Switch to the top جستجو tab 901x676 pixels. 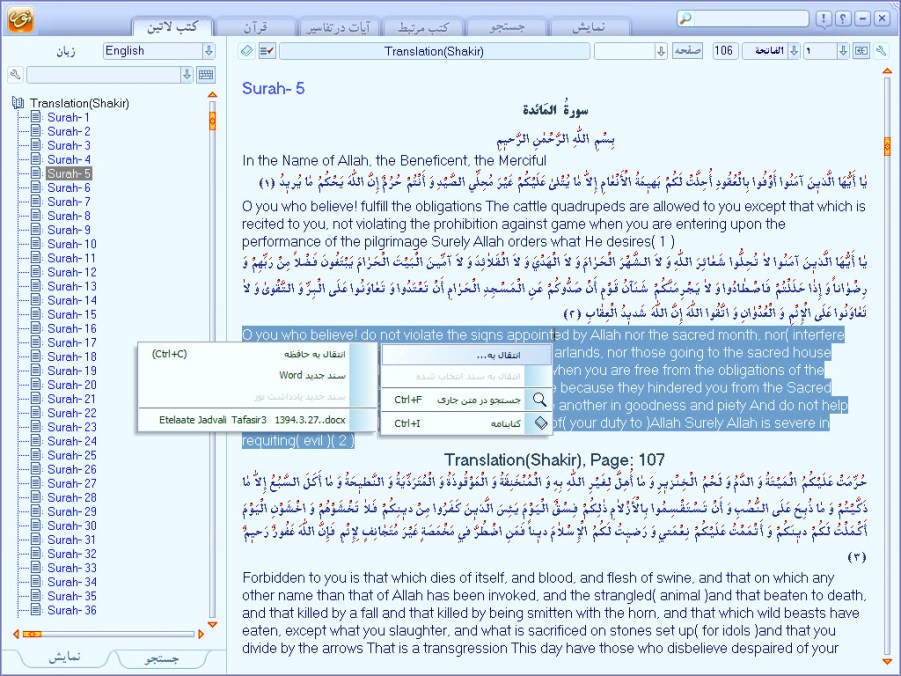[x=506, y=26]
